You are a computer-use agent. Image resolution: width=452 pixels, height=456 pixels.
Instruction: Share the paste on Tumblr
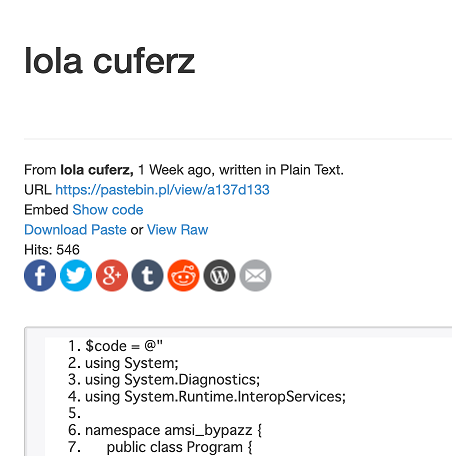click(x=148, y=275)
